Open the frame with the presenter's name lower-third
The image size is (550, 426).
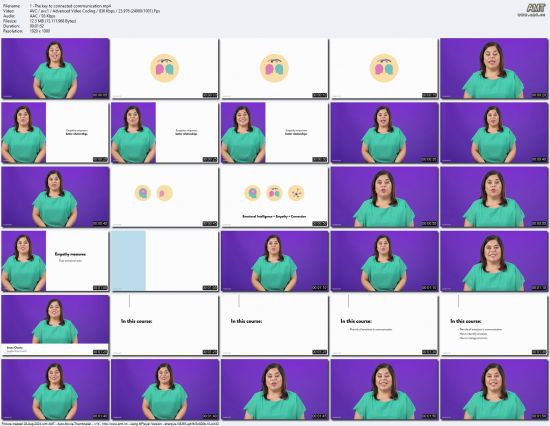(x=55, y=325)
